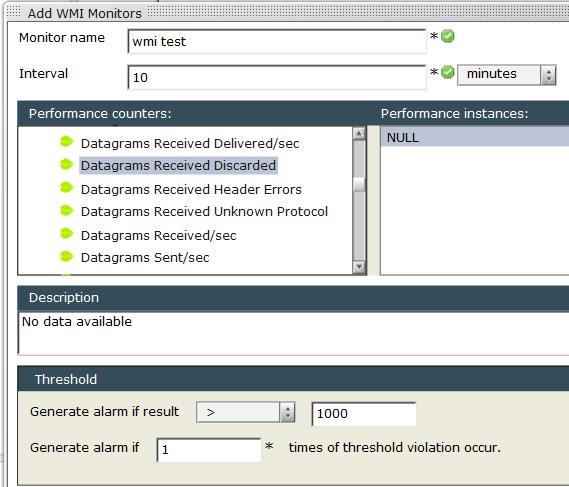Screen dimensions: 569x487
Task: Click green icon beside Datagrams Received Header Errors
Action: pos(66,188)
